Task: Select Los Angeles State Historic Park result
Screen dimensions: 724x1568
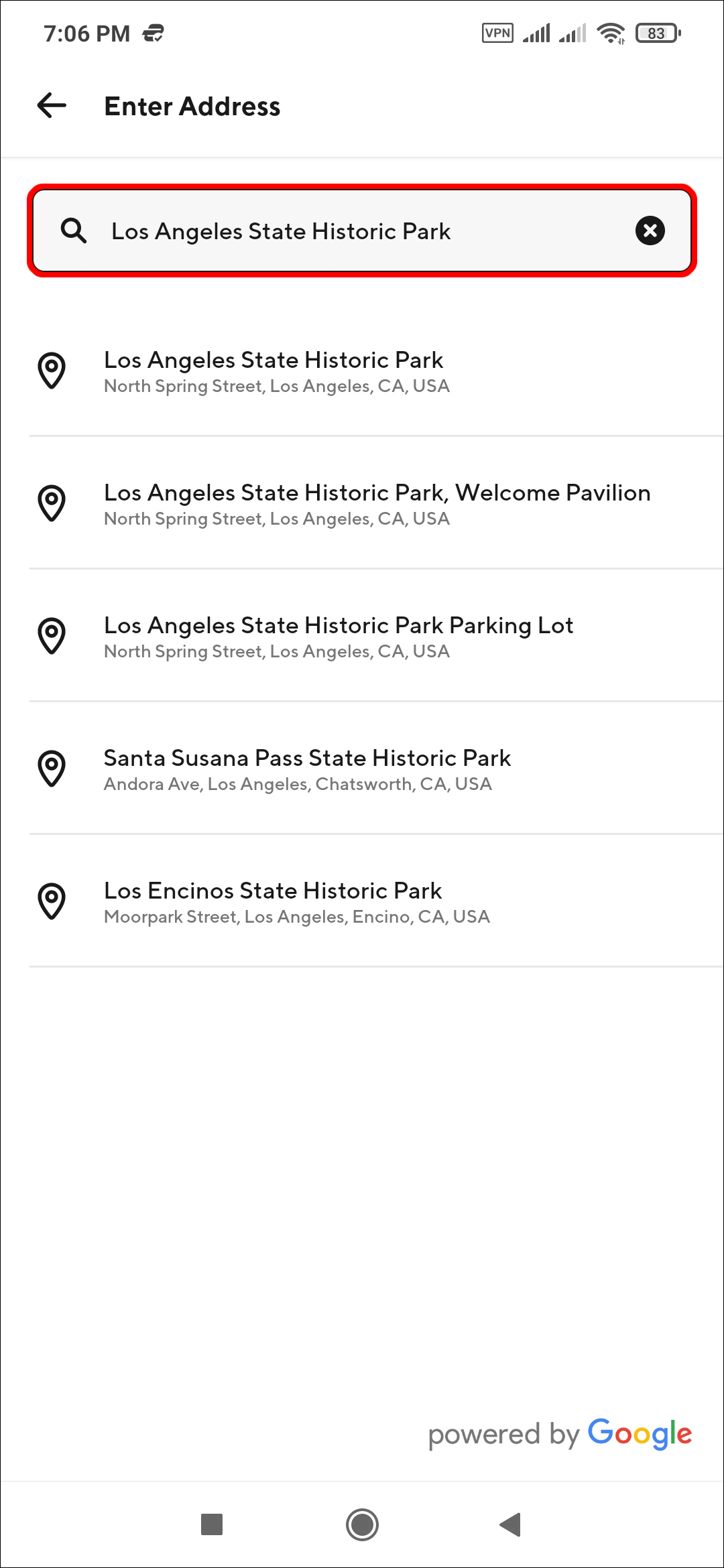Action: point(276,371)
